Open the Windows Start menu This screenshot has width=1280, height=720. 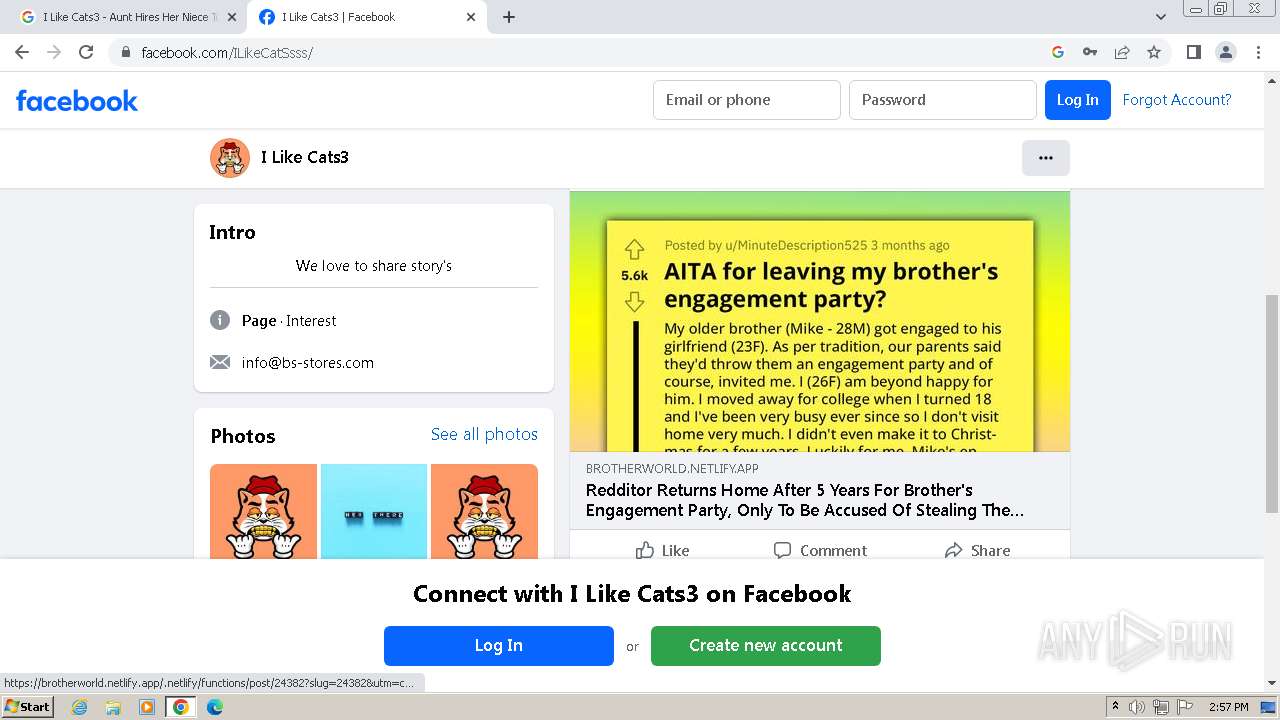[28, 706]
